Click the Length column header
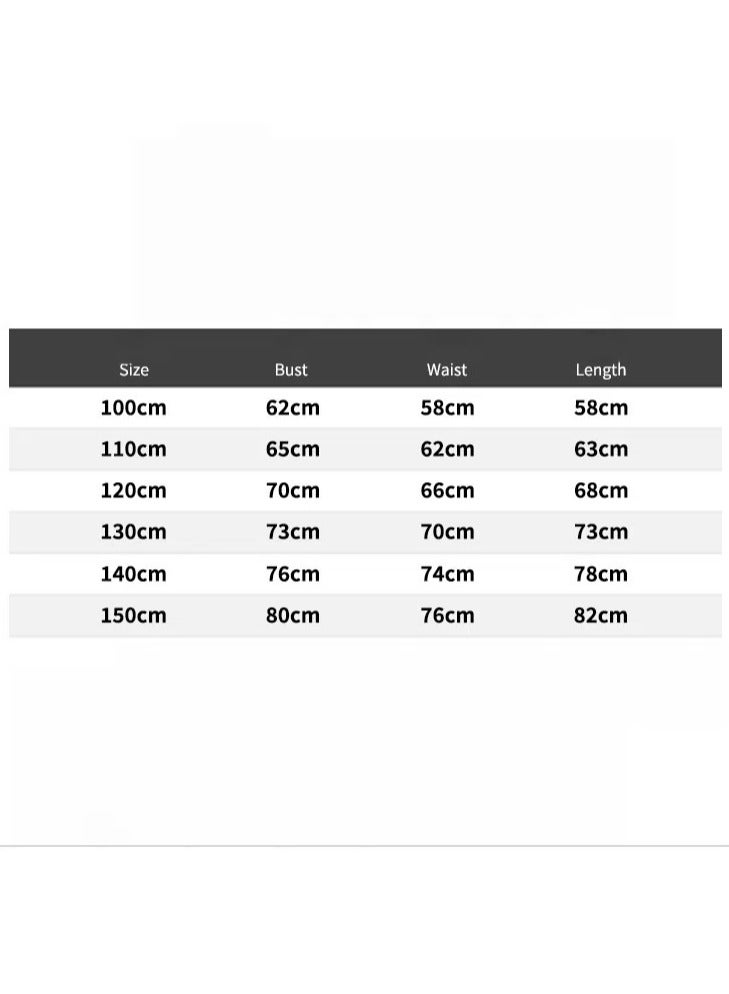This screenshot has height=994, width=729. (x=601, y=370)
